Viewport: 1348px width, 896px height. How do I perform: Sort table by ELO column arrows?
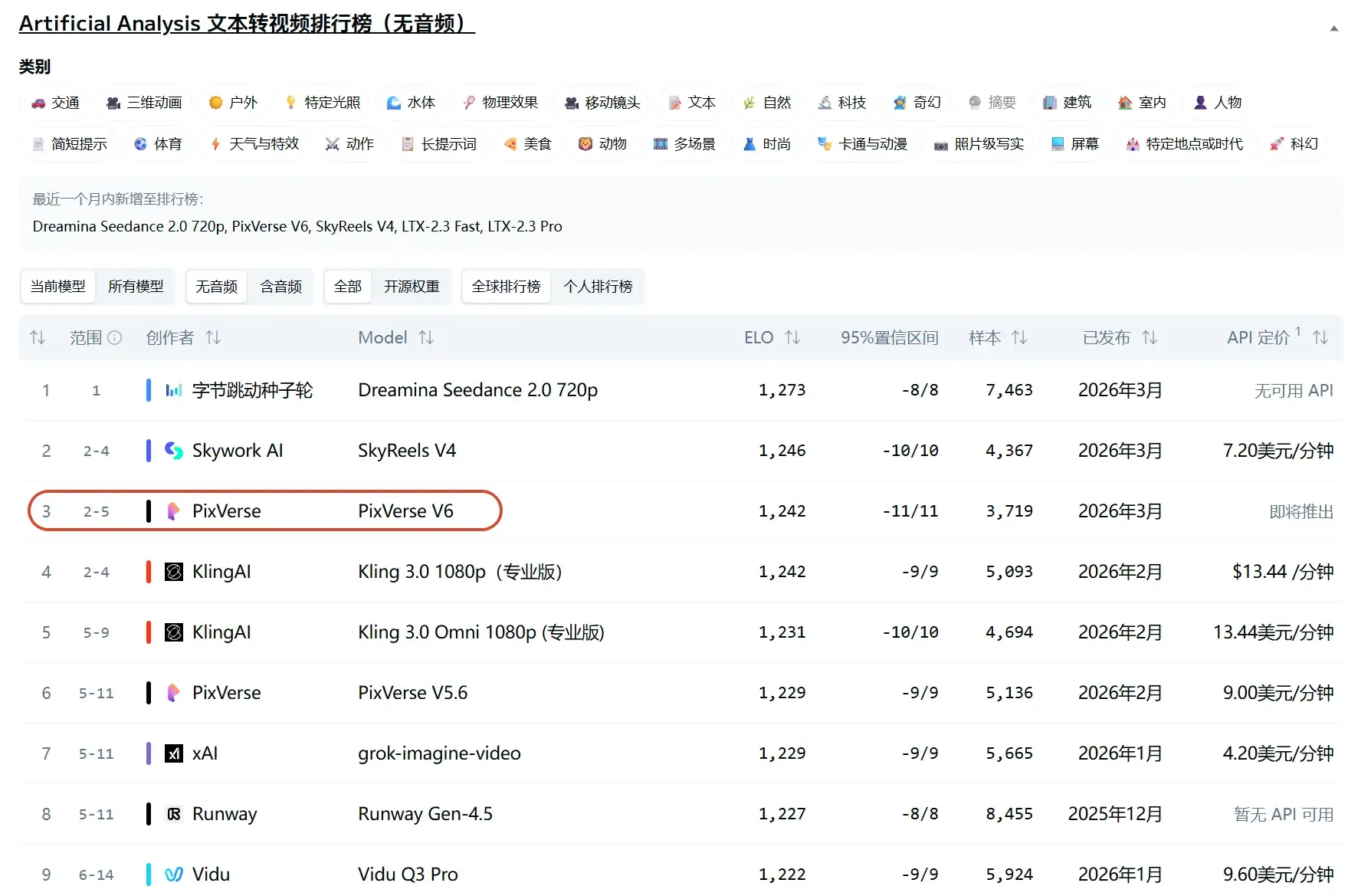792,338
